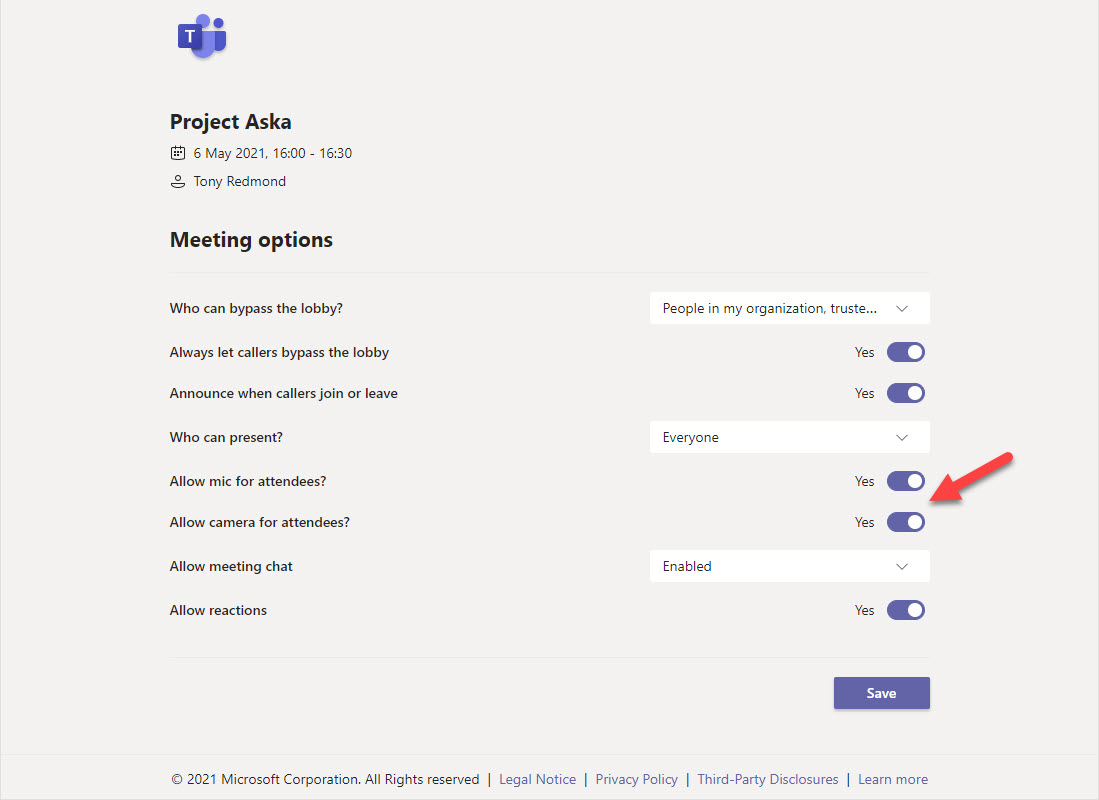Turn off Announce when callers join or leave
Image resolution: width=1099 pixels, height=800 pixels.
(x=906, y=393)
